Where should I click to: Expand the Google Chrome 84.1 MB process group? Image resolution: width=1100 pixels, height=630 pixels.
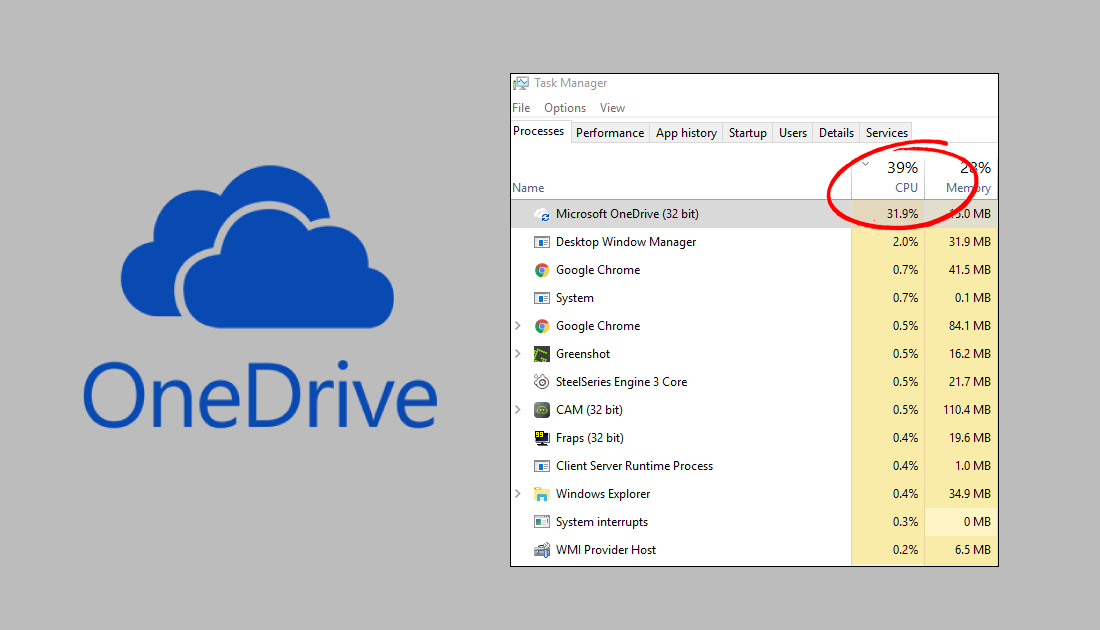click(518, 326)
